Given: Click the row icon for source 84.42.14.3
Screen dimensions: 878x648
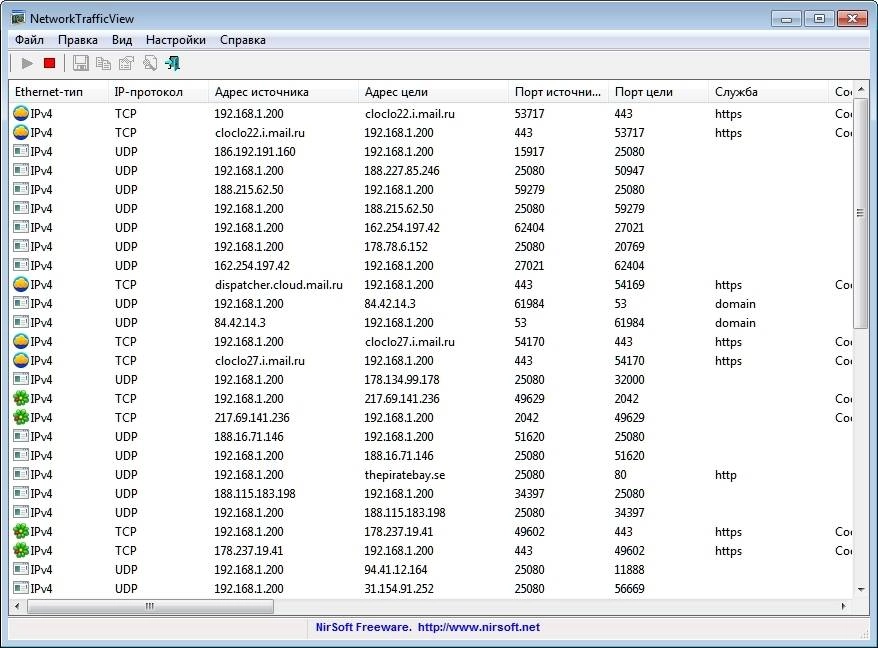Looking at the screenshot, I should [21, 322].
